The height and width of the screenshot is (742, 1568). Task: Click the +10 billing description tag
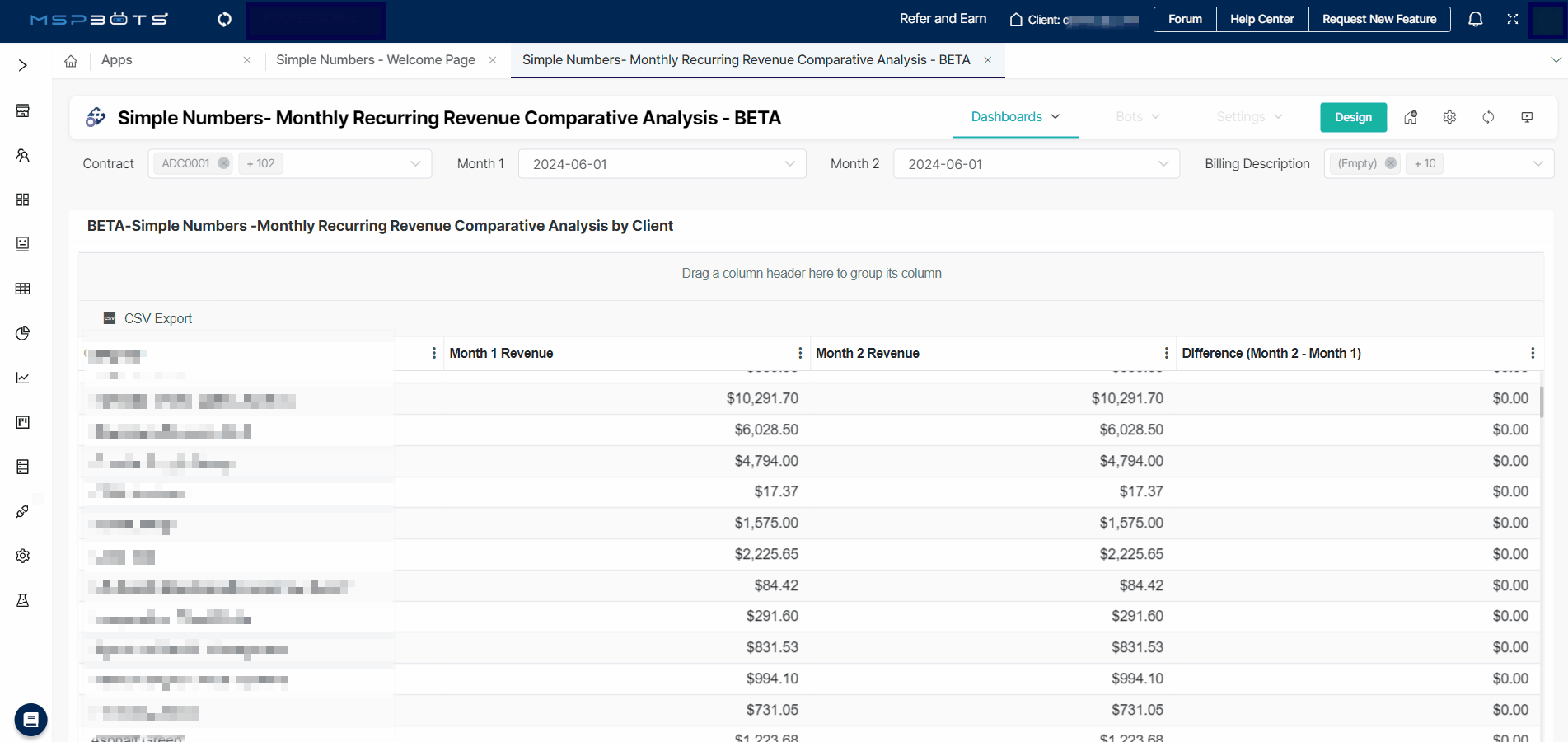click(1425, 163)
